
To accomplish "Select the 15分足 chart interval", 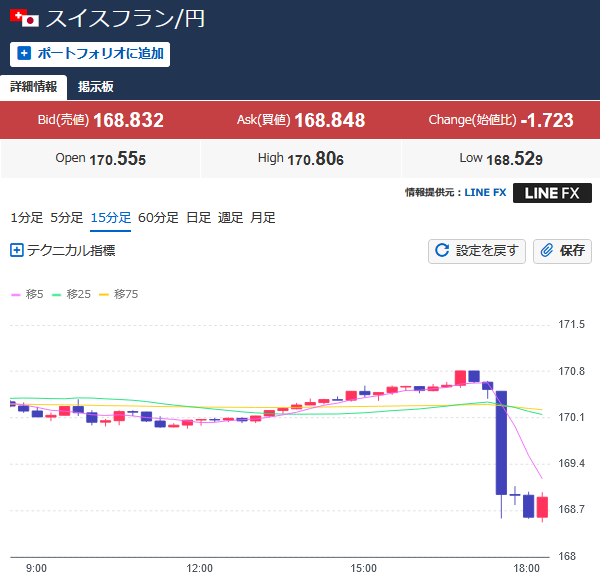I will point(111,218).
